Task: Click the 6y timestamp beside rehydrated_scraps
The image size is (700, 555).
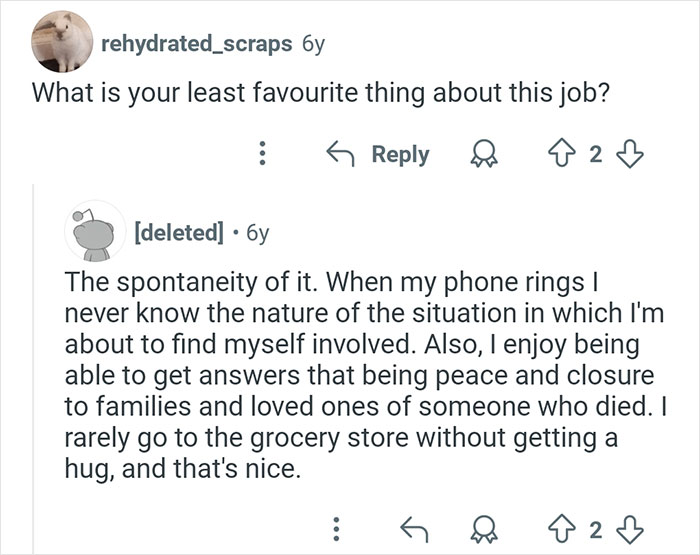Action: (x=312, y=44)
